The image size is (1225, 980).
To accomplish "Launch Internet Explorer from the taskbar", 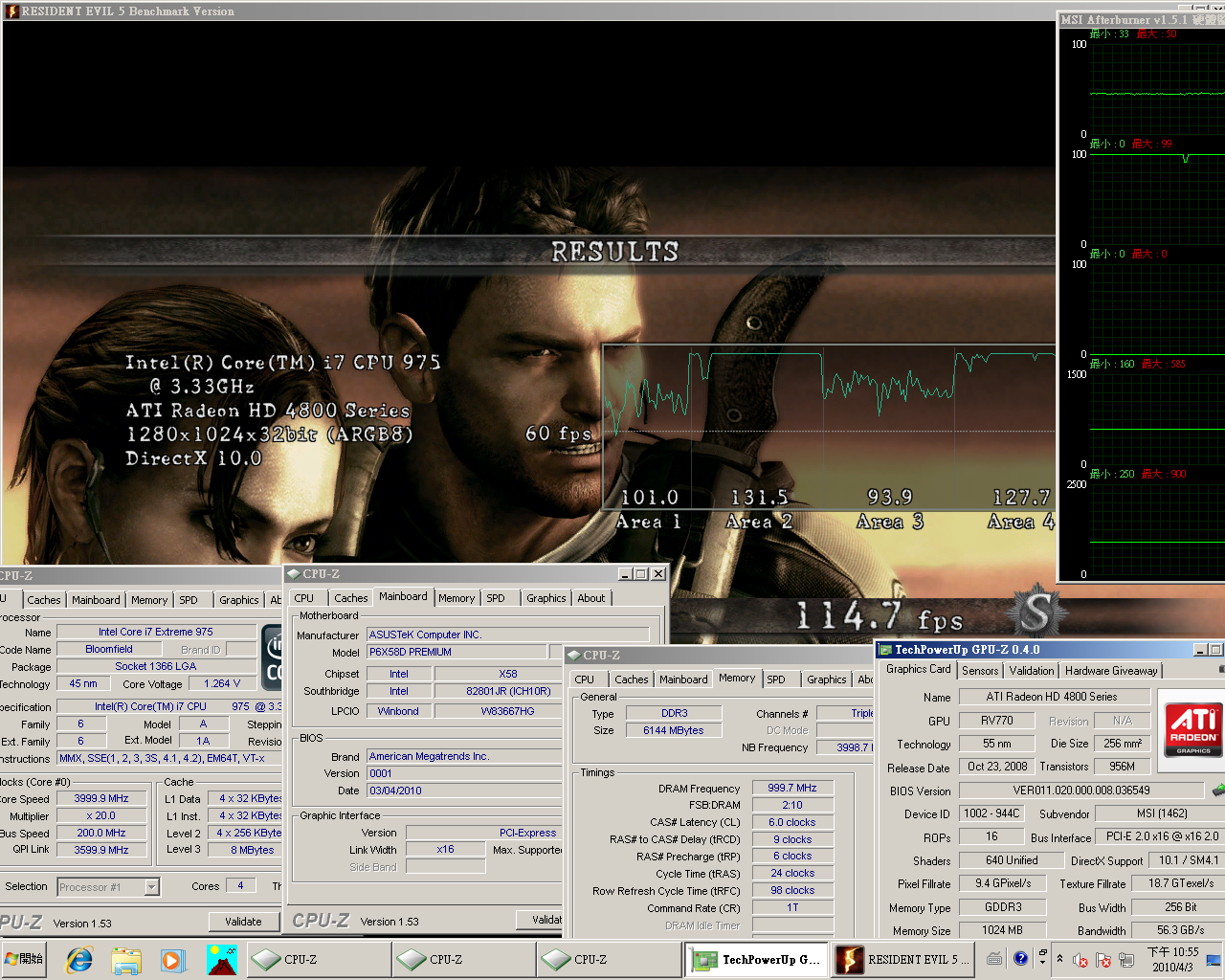I will tap(78, 959).
